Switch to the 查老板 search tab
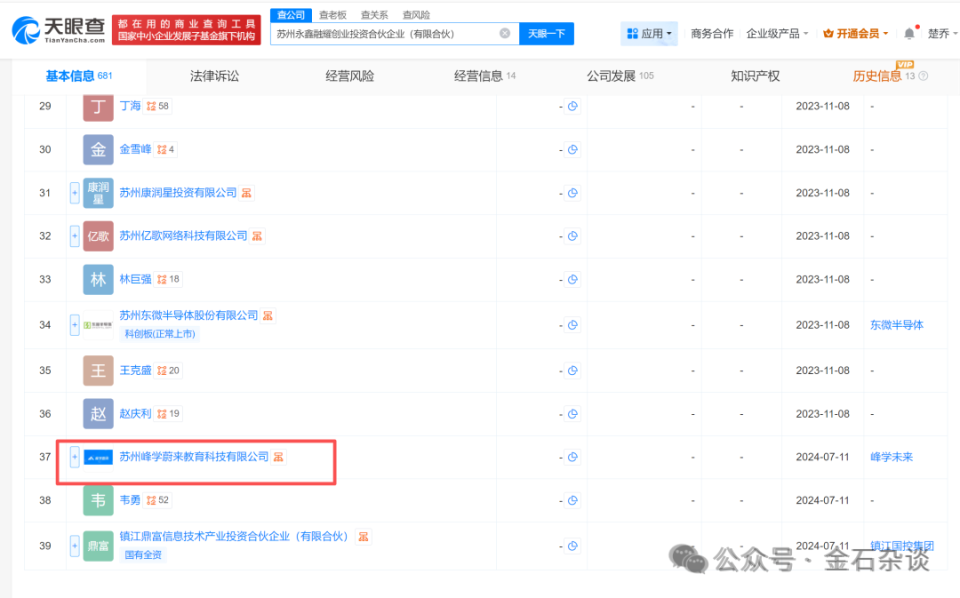Image resolution: width=960 pixels, height=598 pixels. click(333, 15)
